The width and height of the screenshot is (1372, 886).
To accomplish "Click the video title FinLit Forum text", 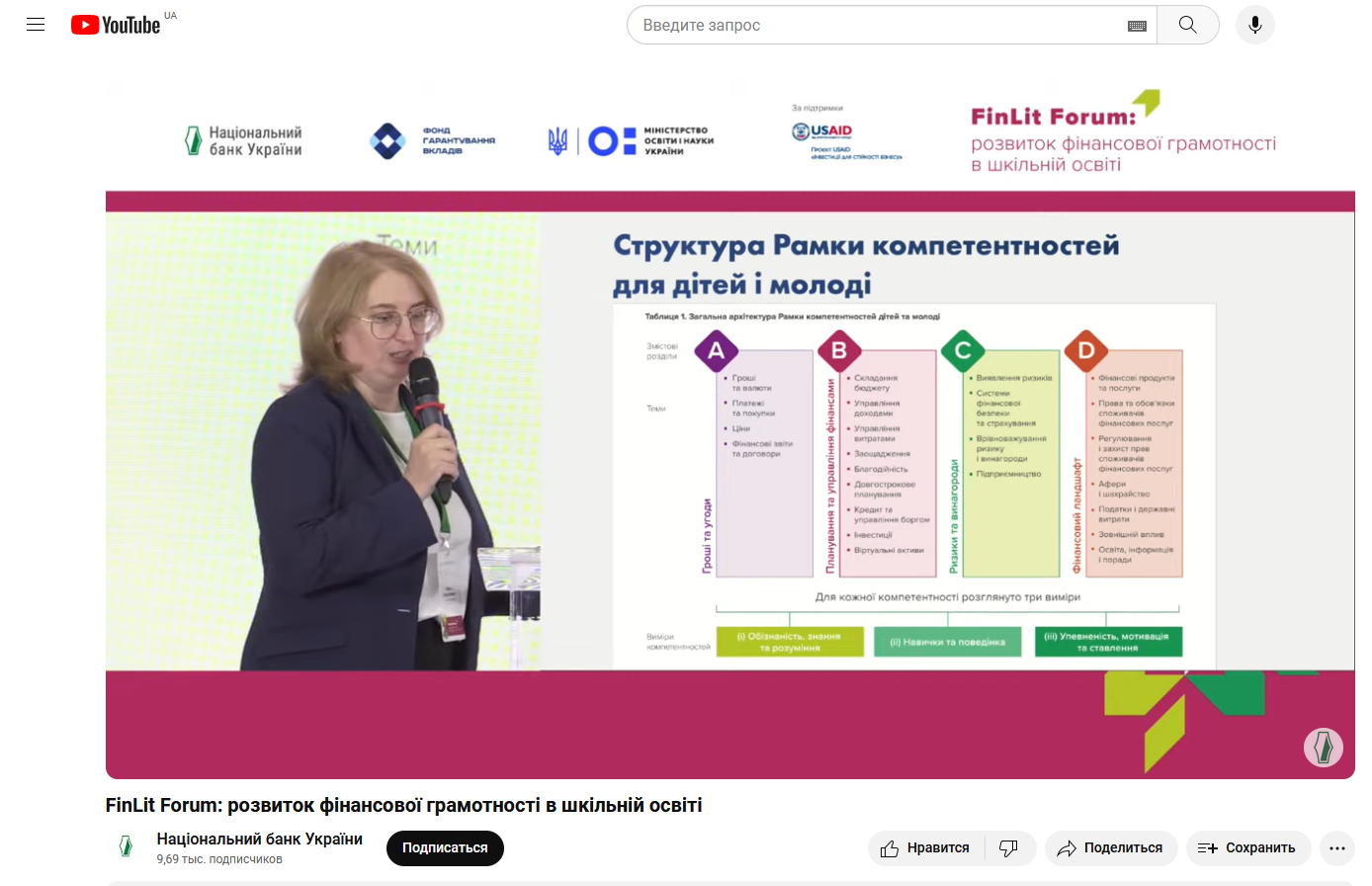I will click(x=404, y=805).
